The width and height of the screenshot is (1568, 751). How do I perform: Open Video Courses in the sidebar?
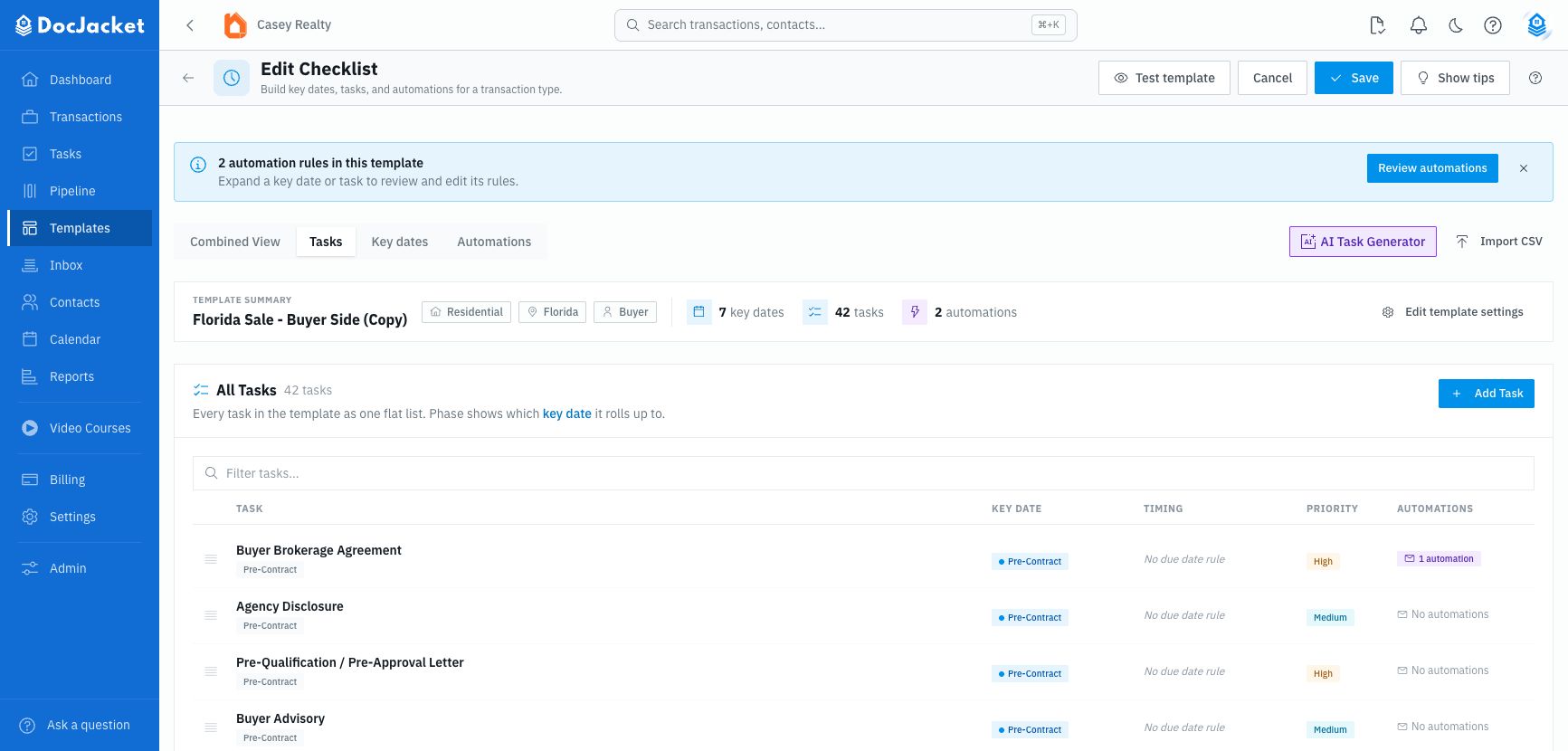tap(80, 428)
